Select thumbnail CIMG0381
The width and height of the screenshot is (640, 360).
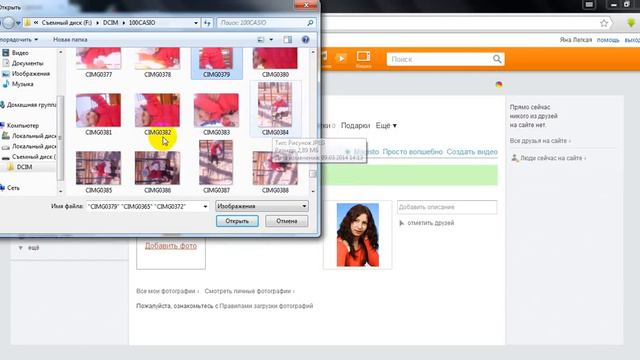98,110
